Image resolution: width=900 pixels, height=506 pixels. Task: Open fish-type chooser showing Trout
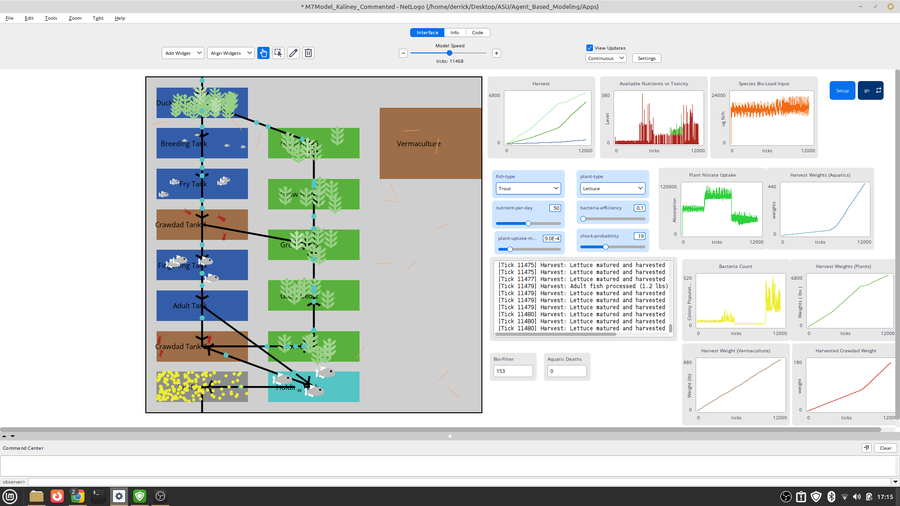click(x=528, y=188)
